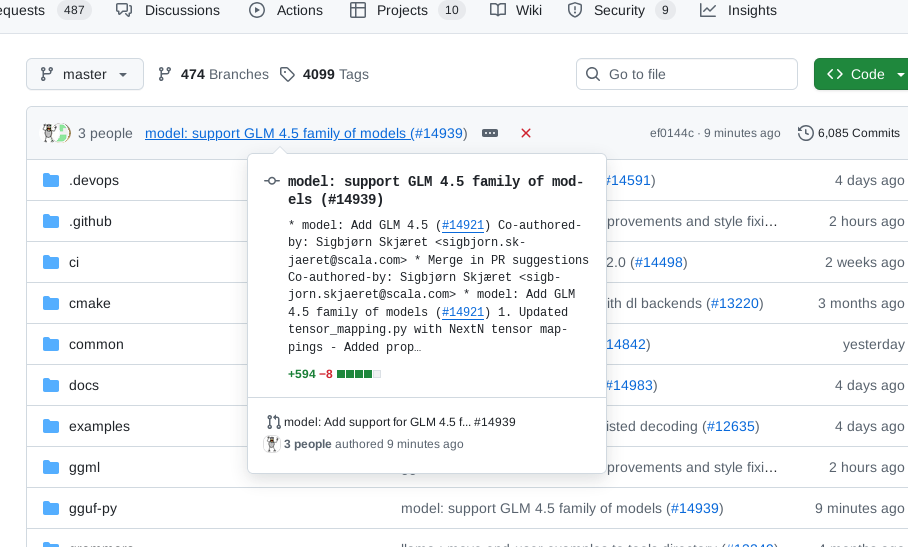The height and width of the screenshot is (547, 908).
Task: Open #12635 link in examples row
Action: tap(730, 427)
